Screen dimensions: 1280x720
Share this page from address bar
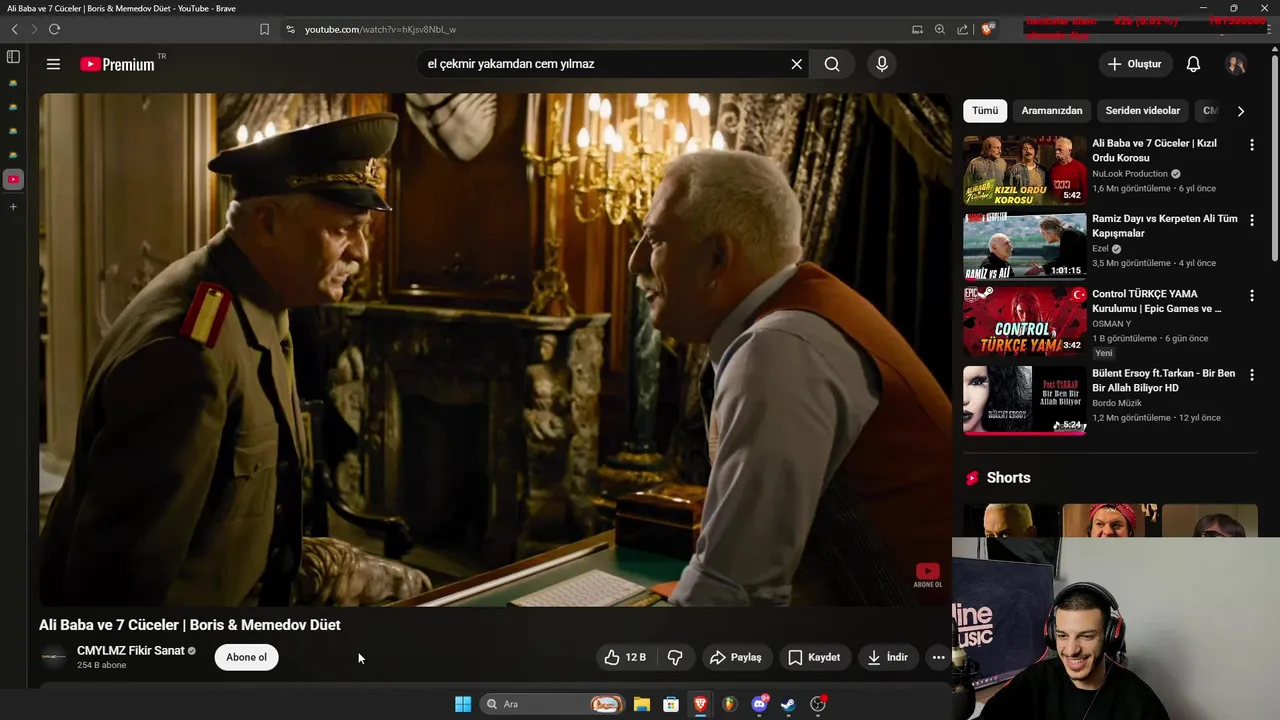pyautogui.click(x=962, y=29)
